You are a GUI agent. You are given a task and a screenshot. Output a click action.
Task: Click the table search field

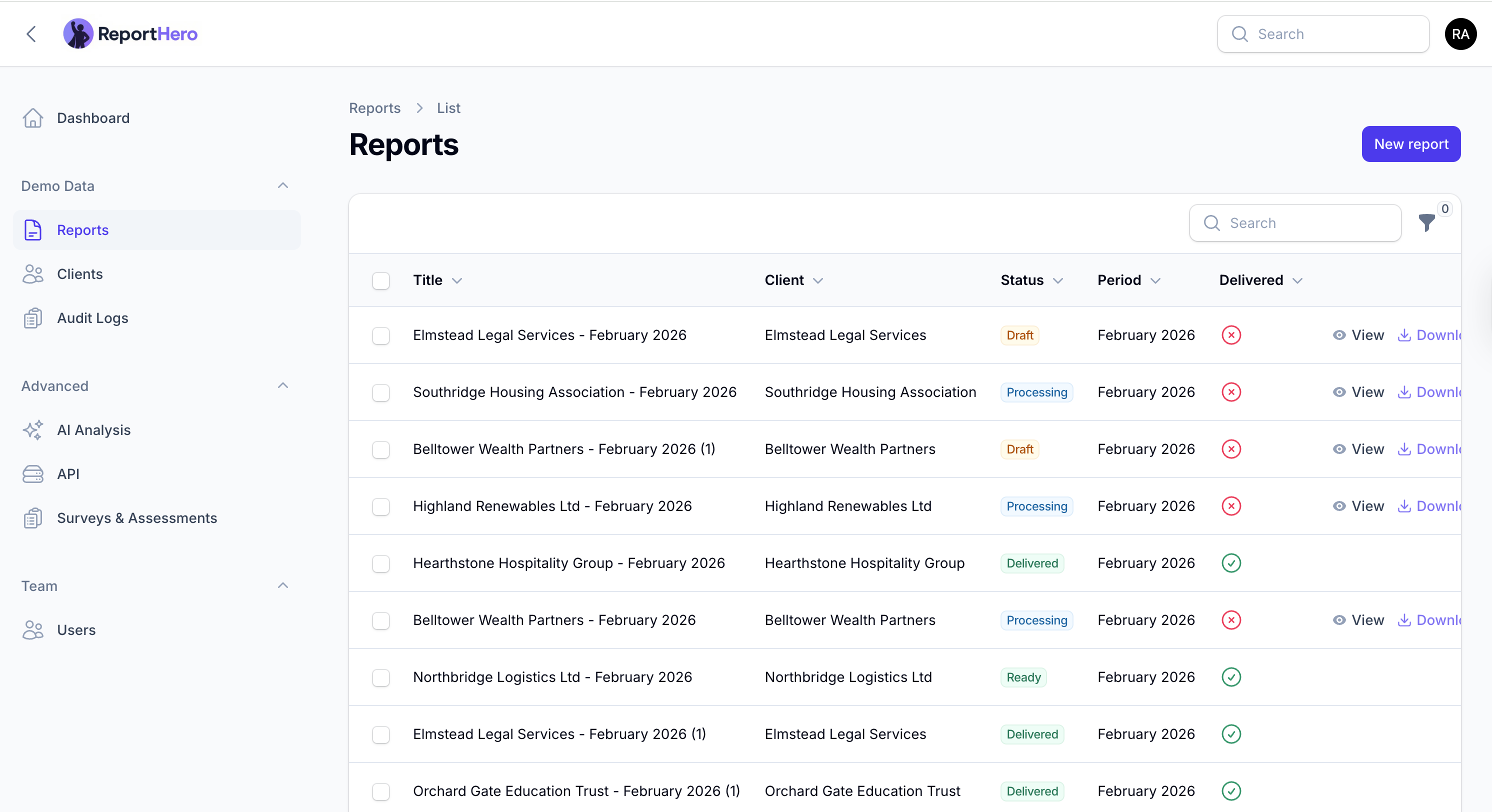click(1295, 222)
